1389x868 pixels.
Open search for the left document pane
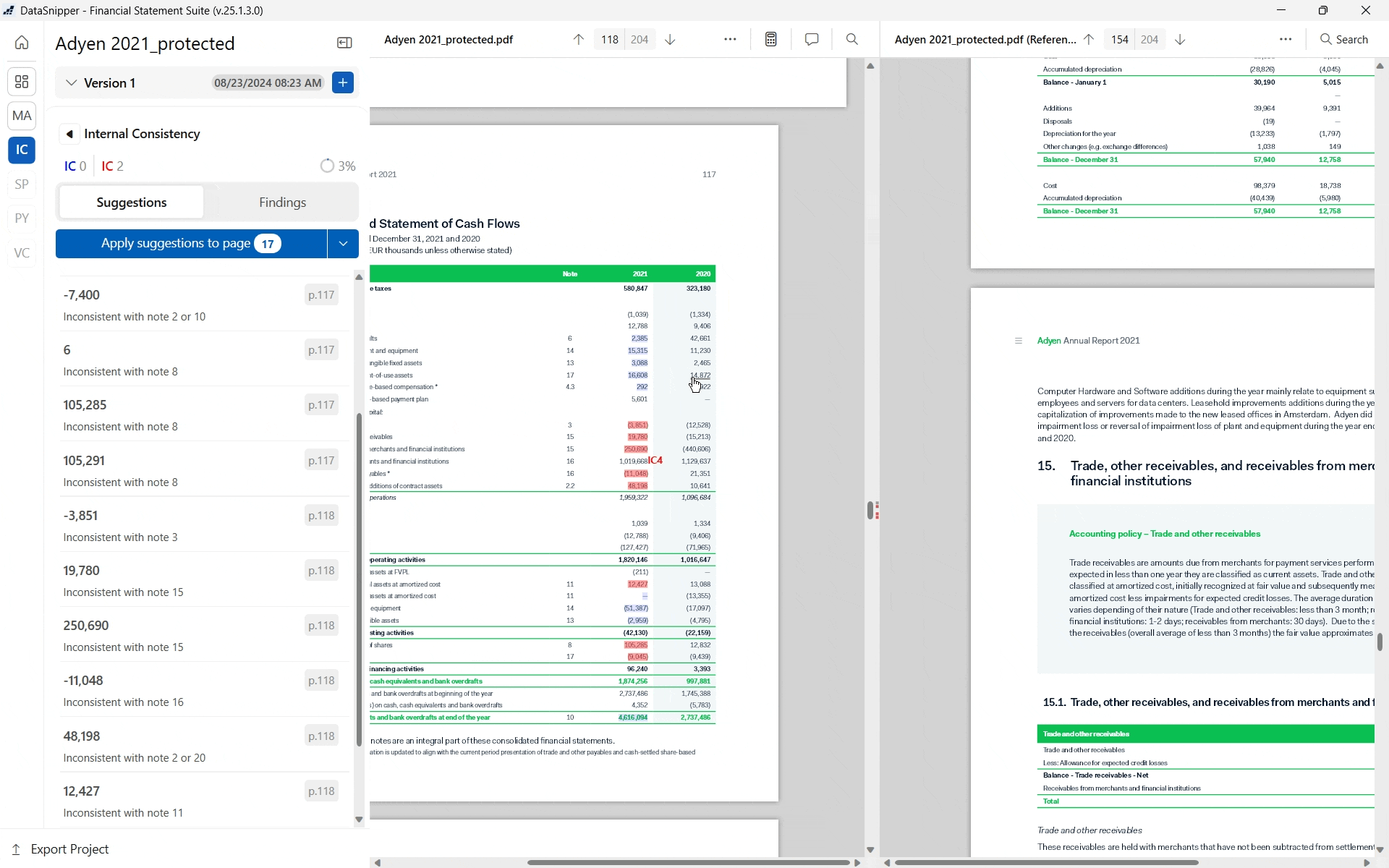[852, 39]
